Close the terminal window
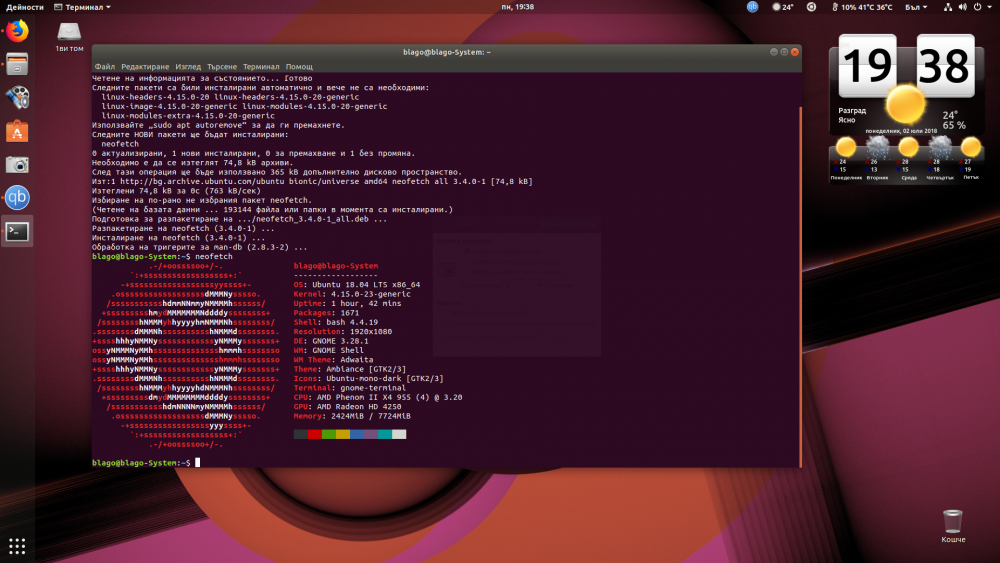The width and height of the screenshot is (1000, 563). tap(795, 52)
